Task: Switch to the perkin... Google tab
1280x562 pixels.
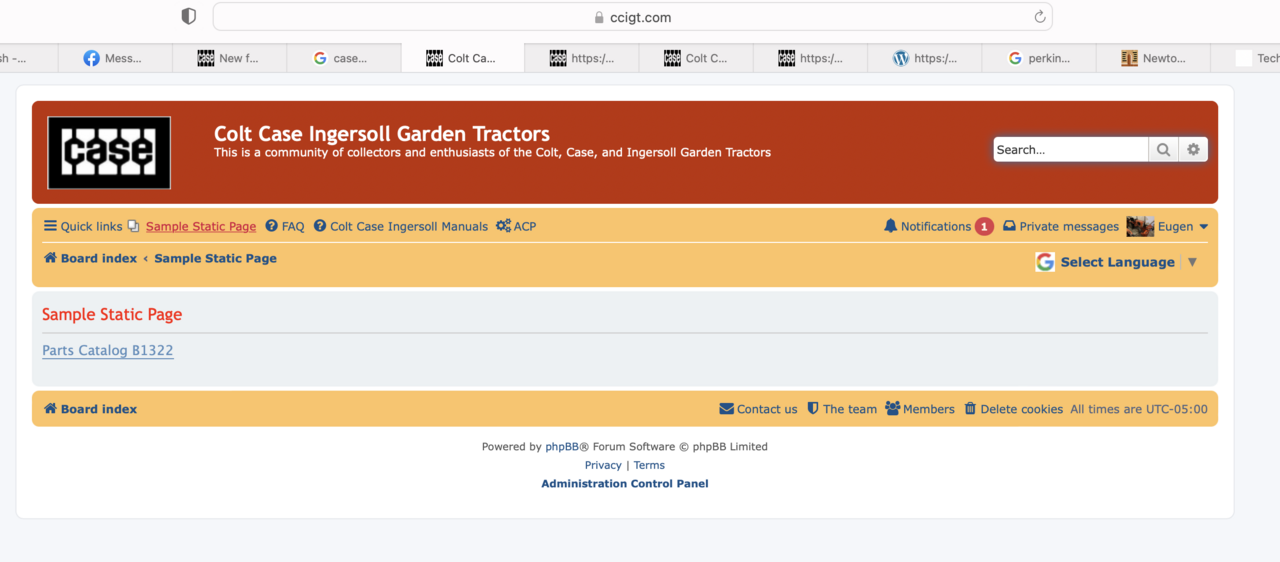Action: pos(1038,58)
